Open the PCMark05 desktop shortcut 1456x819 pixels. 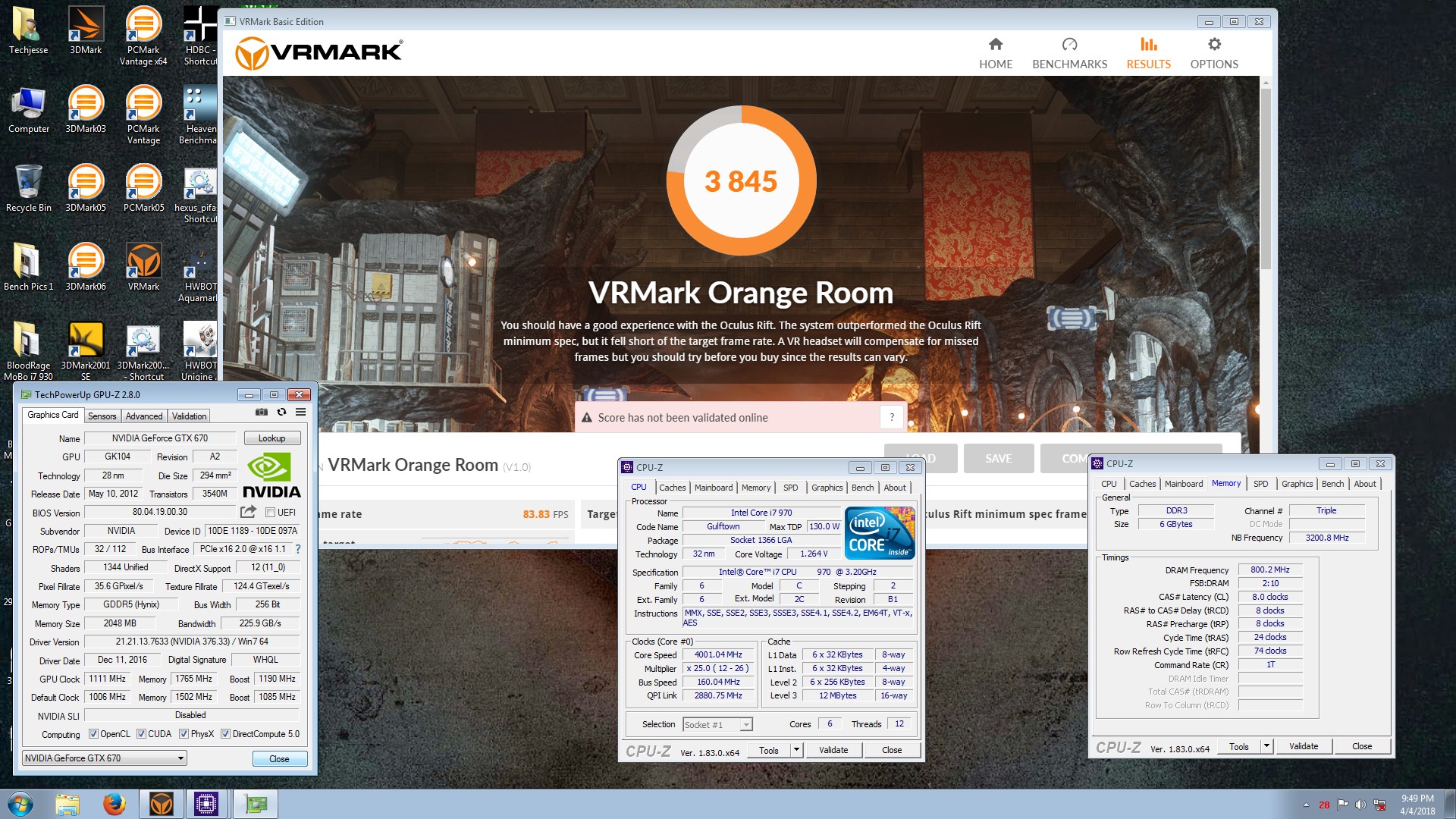(x=143, y=189)
